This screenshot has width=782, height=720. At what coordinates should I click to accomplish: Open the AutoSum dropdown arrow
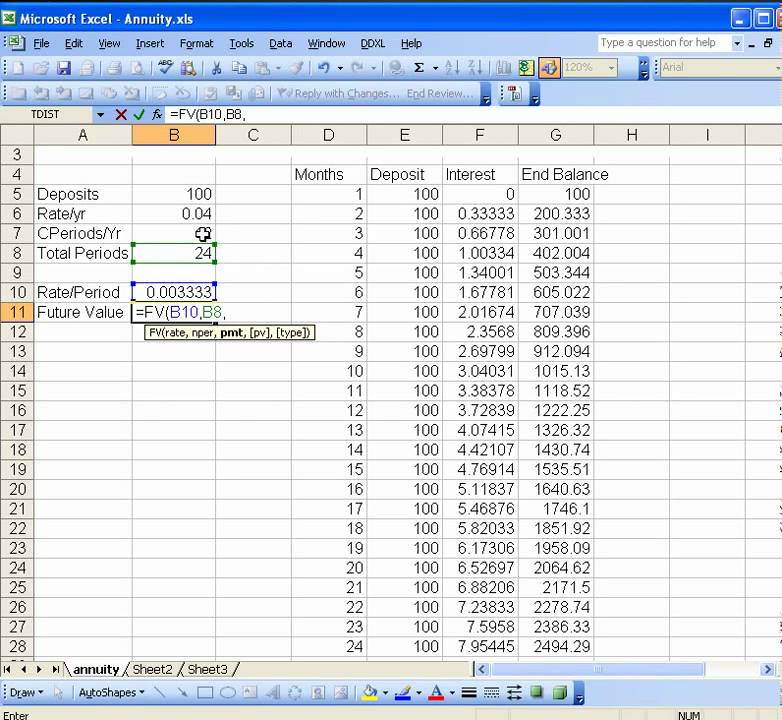pos(435,68)
